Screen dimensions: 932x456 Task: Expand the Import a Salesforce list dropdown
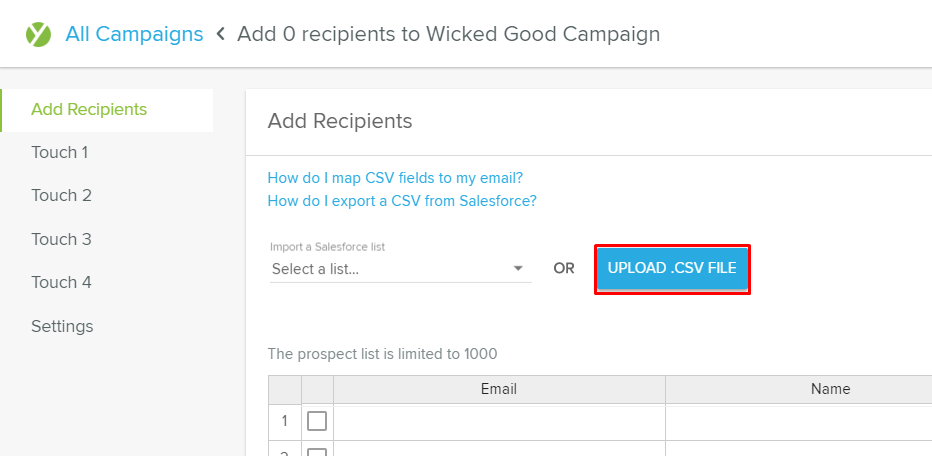click(x=400, y=269)
